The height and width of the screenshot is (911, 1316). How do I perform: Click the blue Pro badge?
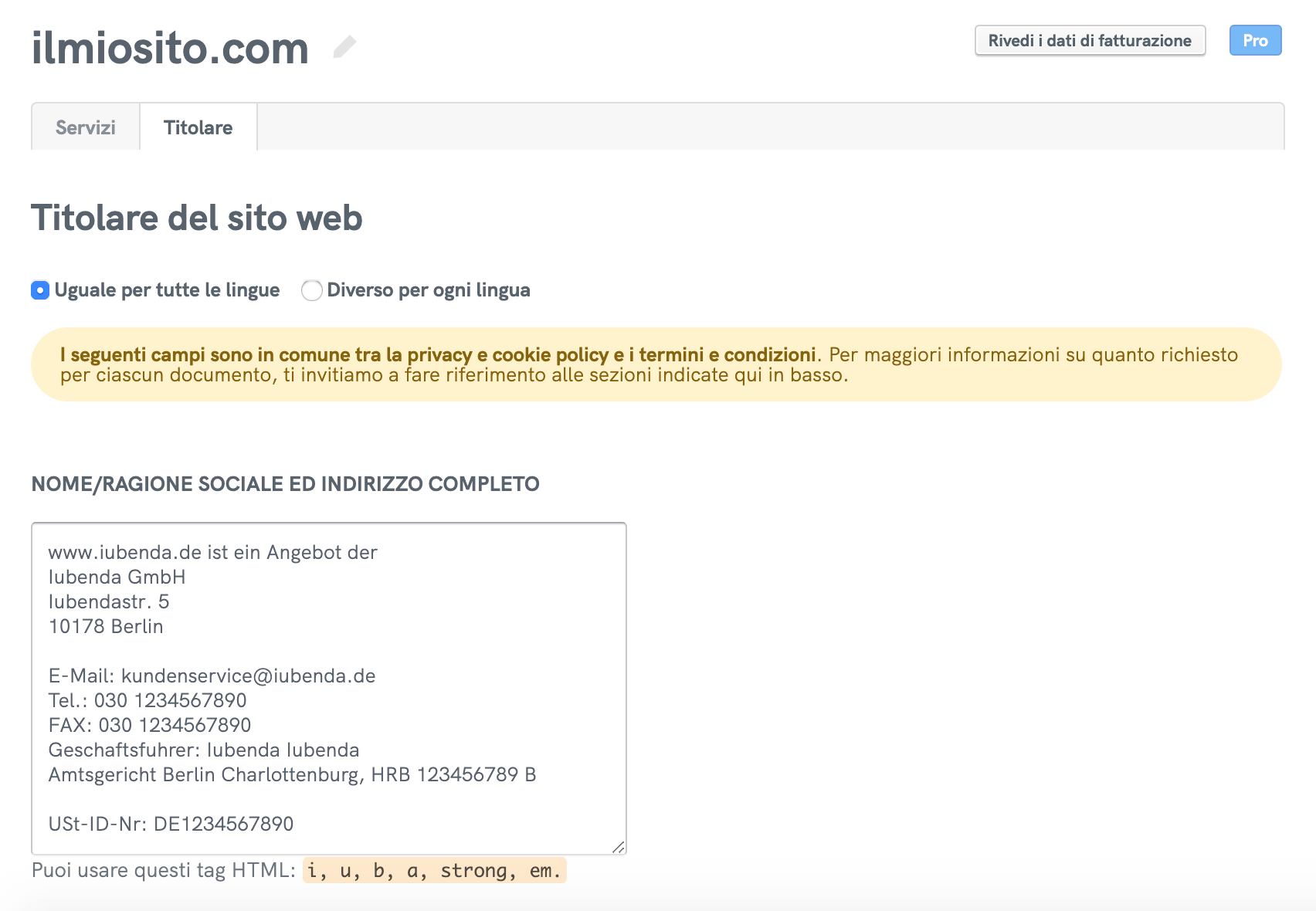pyautogui.click(x=1255, y=40)
